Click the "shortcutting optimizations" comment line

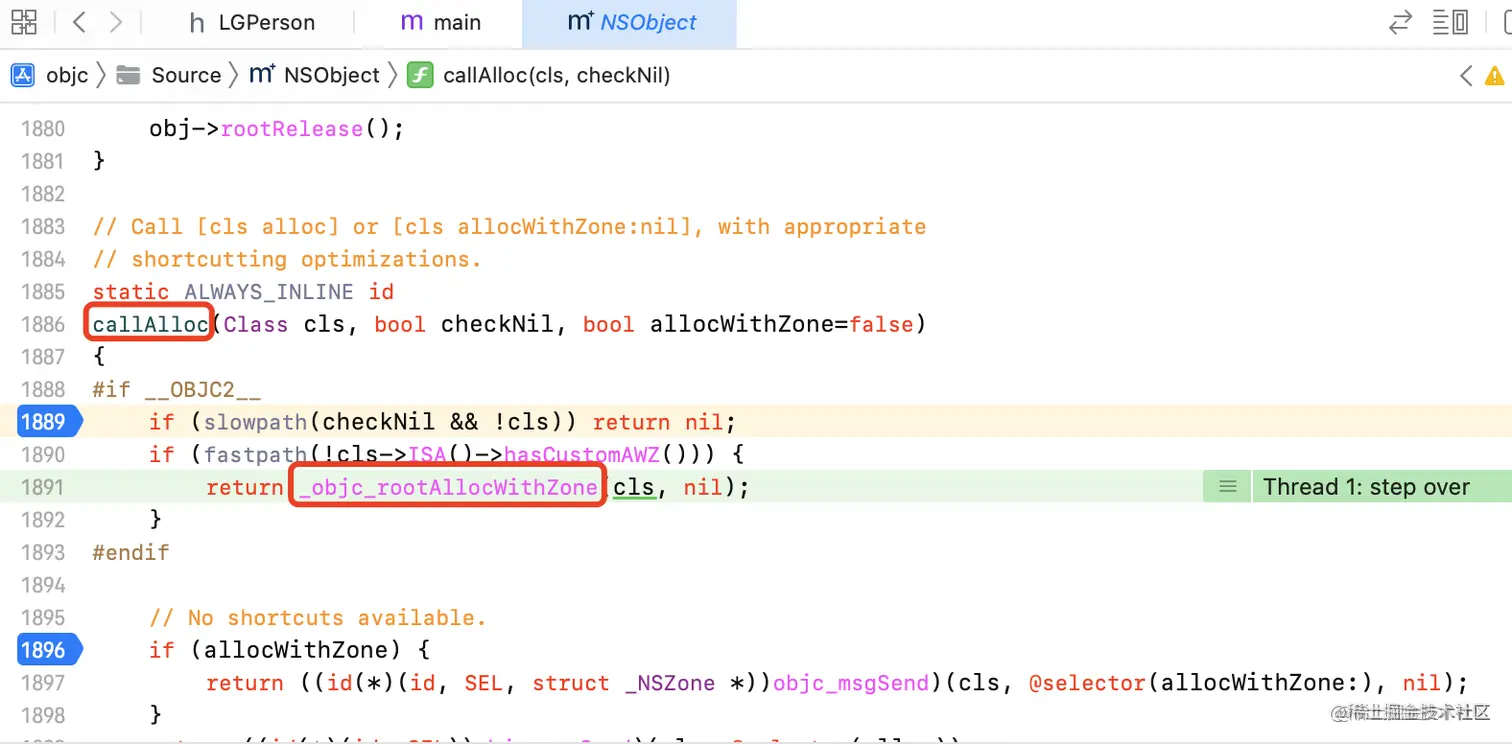coord(287,259)
